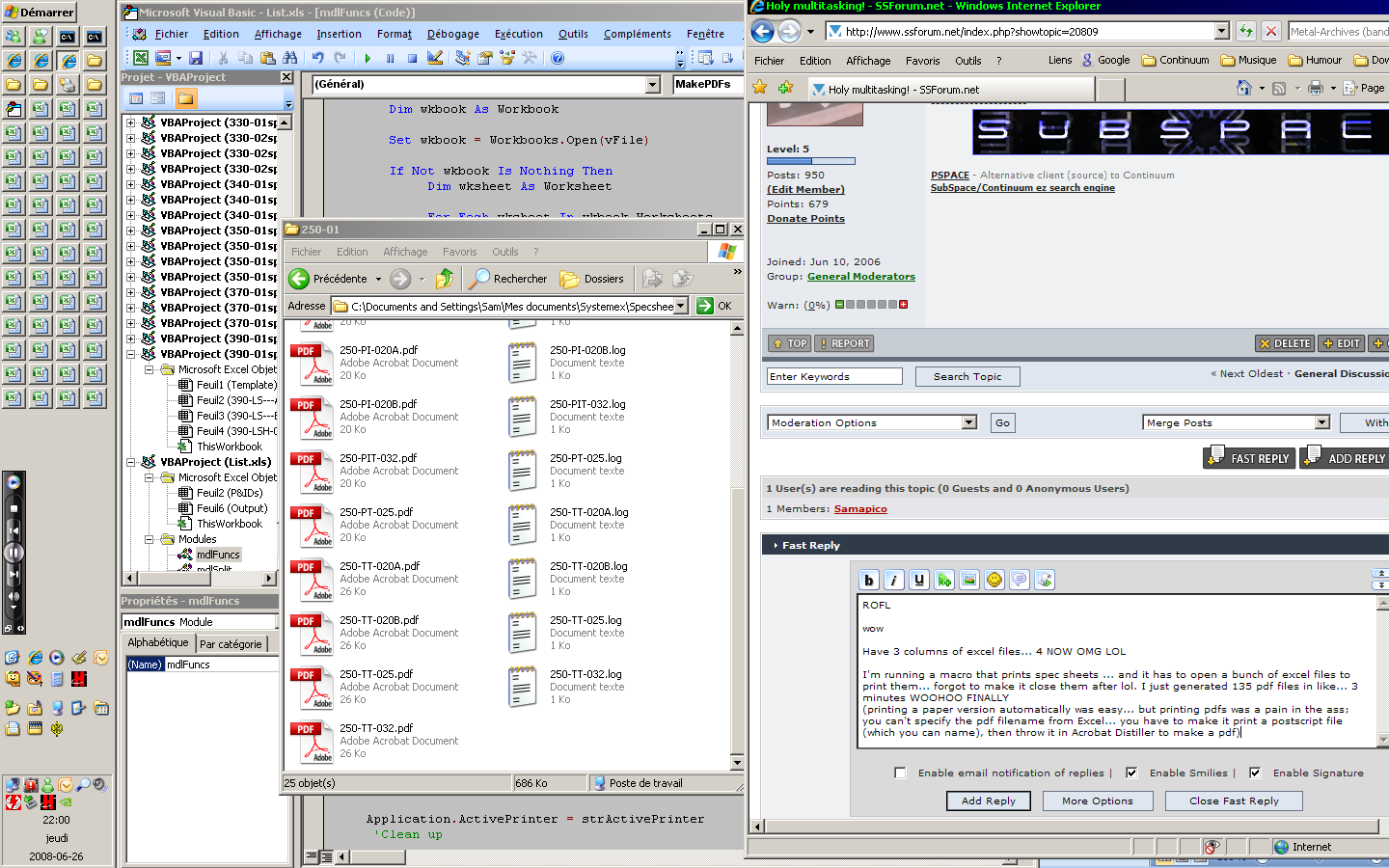Open the Project Explorer icon in VB toolbar

[463, 58]
